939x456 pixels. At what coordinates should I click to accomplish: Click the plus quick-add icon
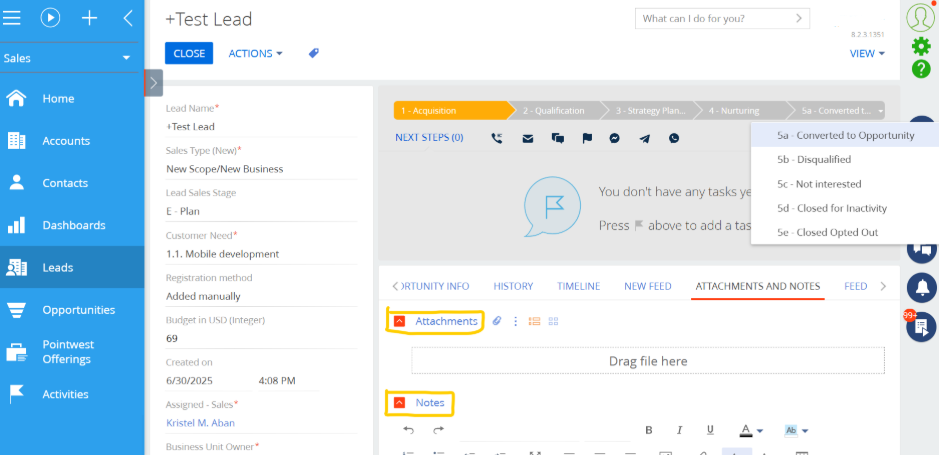click(x=89, y=19)
